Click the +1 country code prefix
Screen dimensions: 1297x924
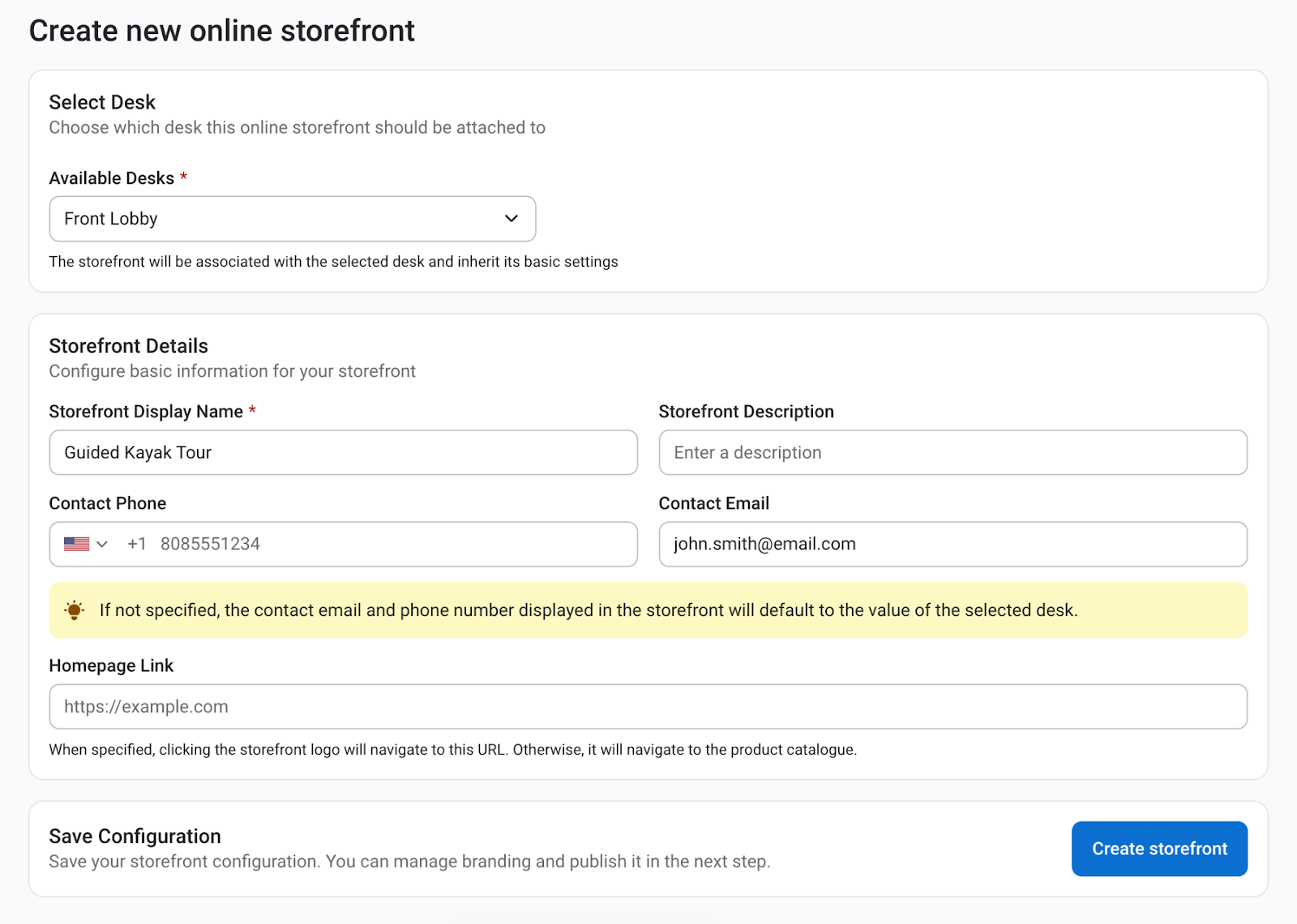pyautogui.click(x=136, y=544)
